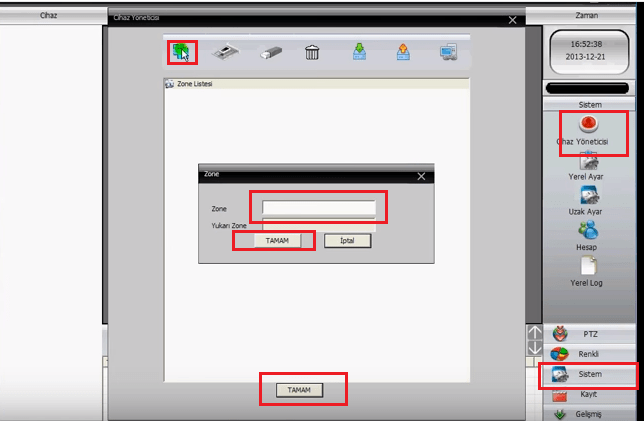
Task: Click the monitor connection test icon
Action: 449,53
